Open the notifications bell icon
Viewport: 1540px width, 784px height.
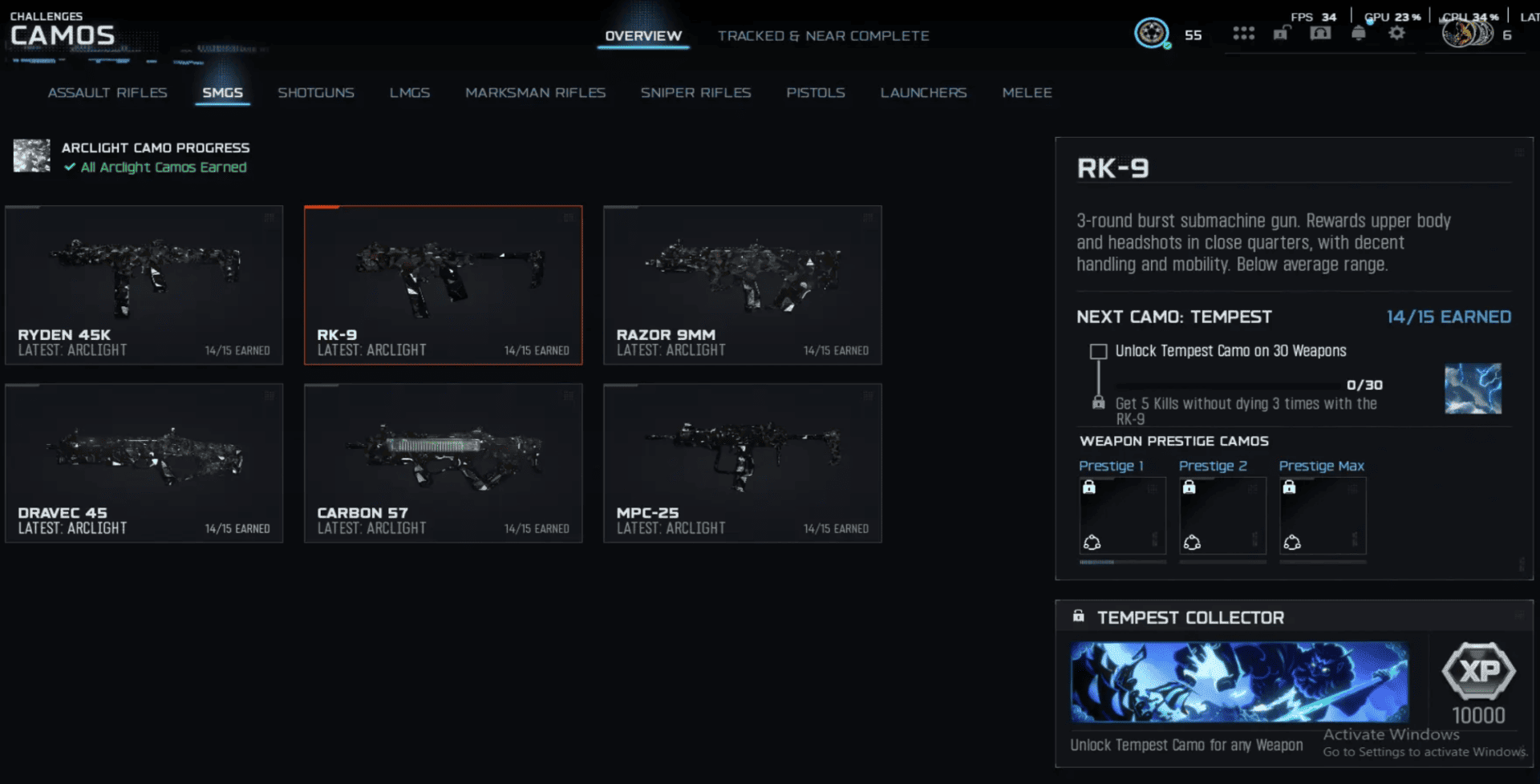[x=1359, y=33]
